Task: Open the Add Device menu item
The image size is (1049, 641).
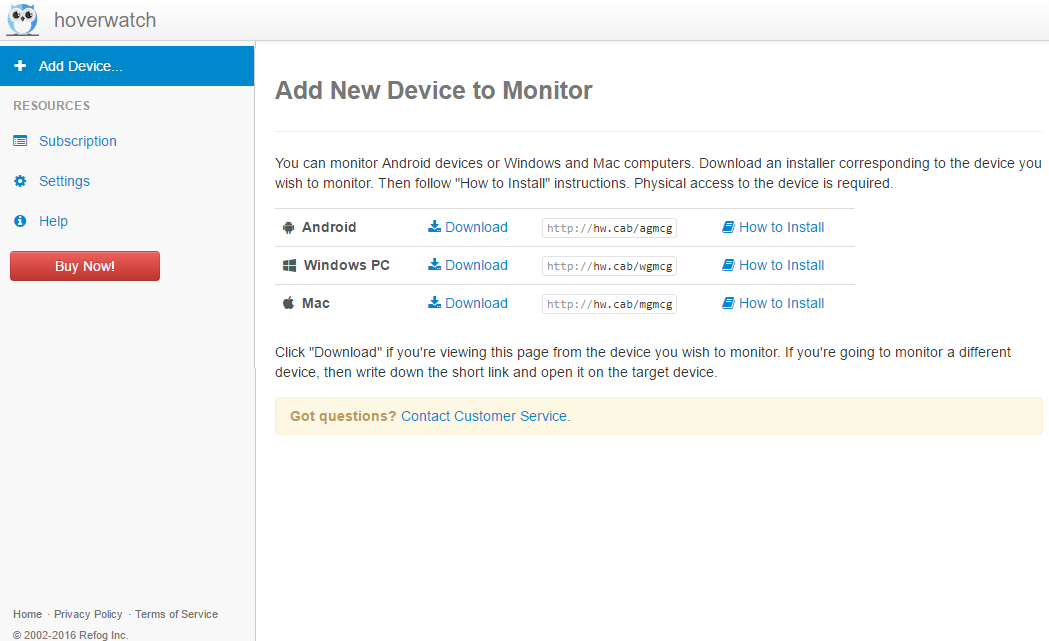Action: [127, 66]
